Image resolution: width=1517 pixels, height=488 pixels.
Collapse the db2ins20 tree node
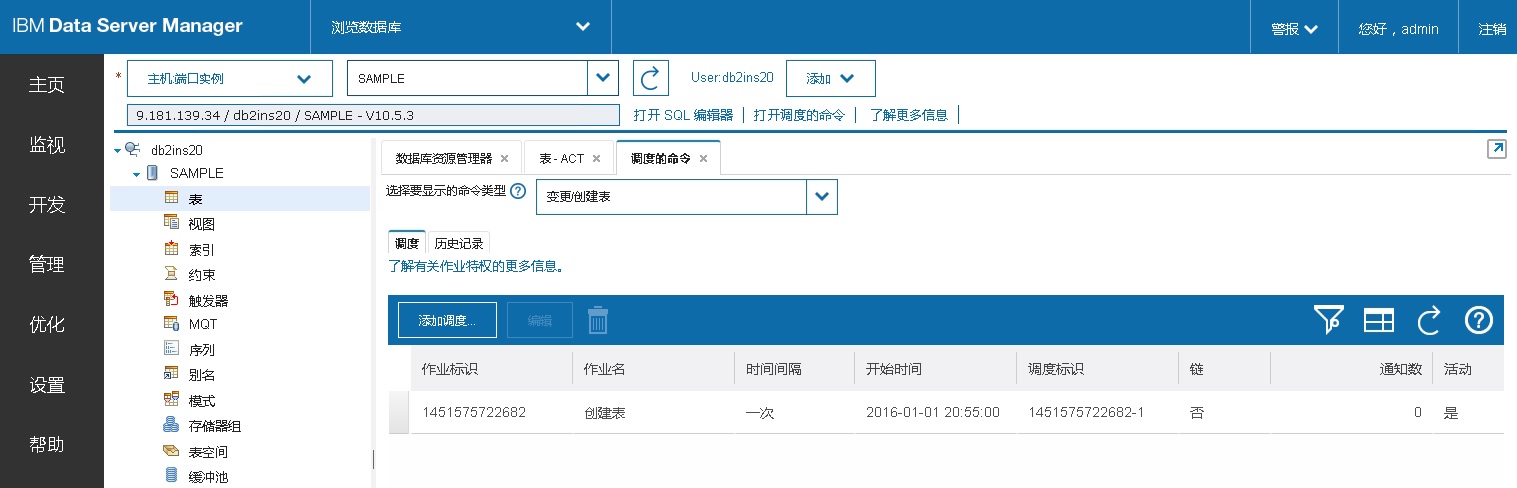(118, 150)
